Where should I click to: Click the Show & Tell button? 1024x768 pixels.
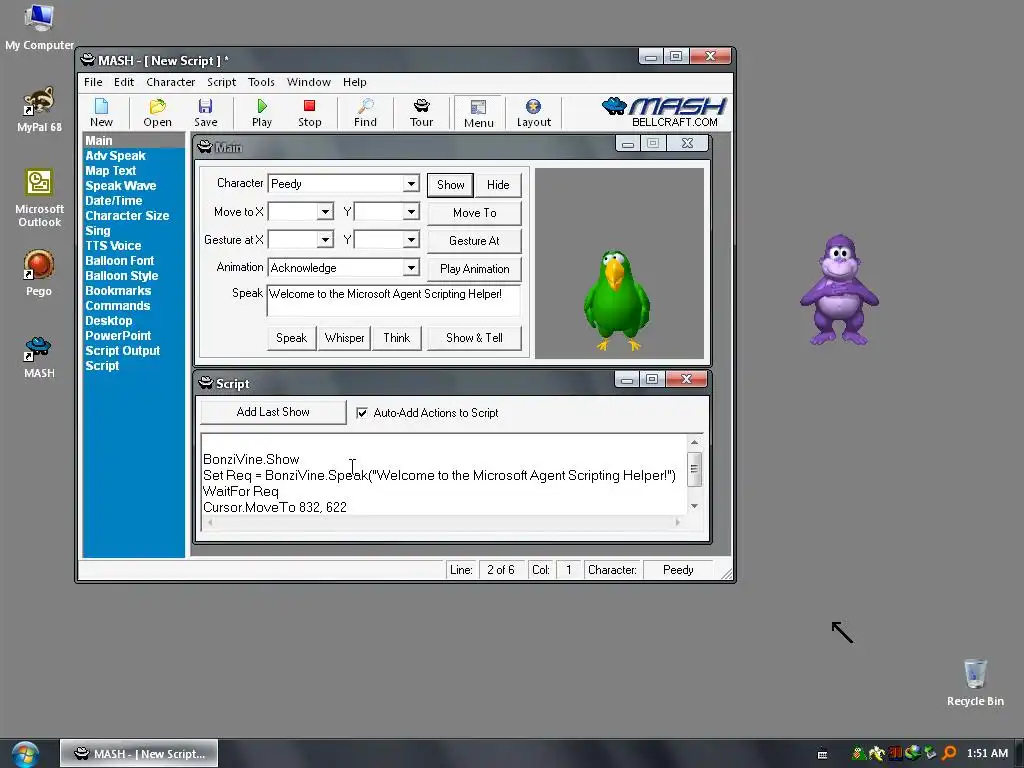click(x=474, y=338)
